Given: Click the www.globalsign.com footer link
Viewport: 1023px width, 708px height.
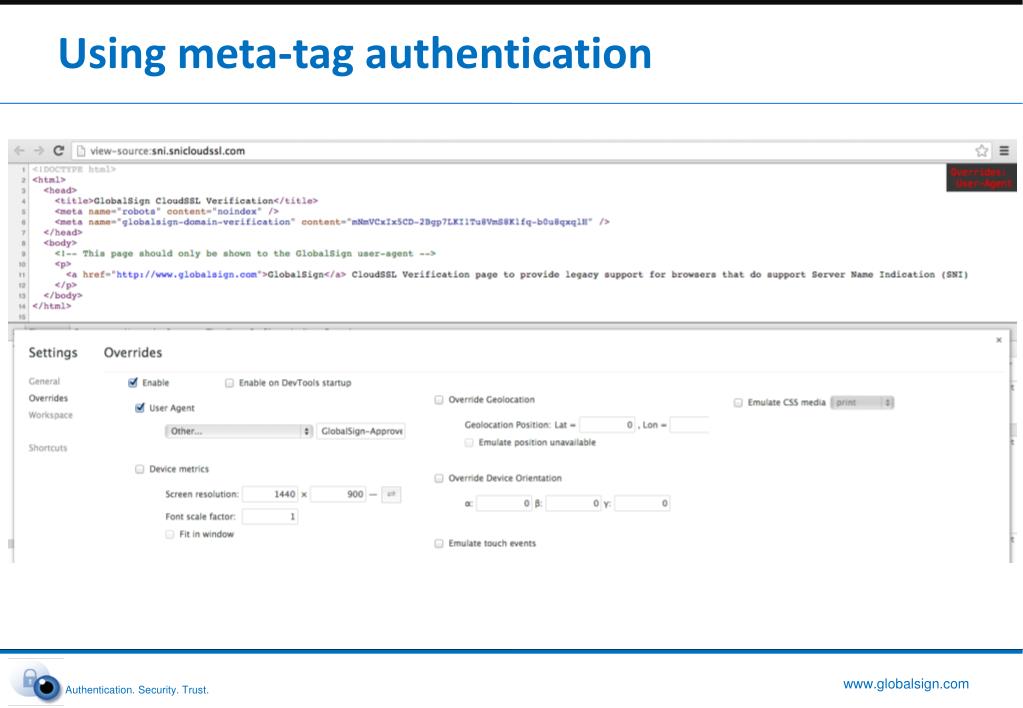Looking at the screenshot, I should [x=906, y=684].
